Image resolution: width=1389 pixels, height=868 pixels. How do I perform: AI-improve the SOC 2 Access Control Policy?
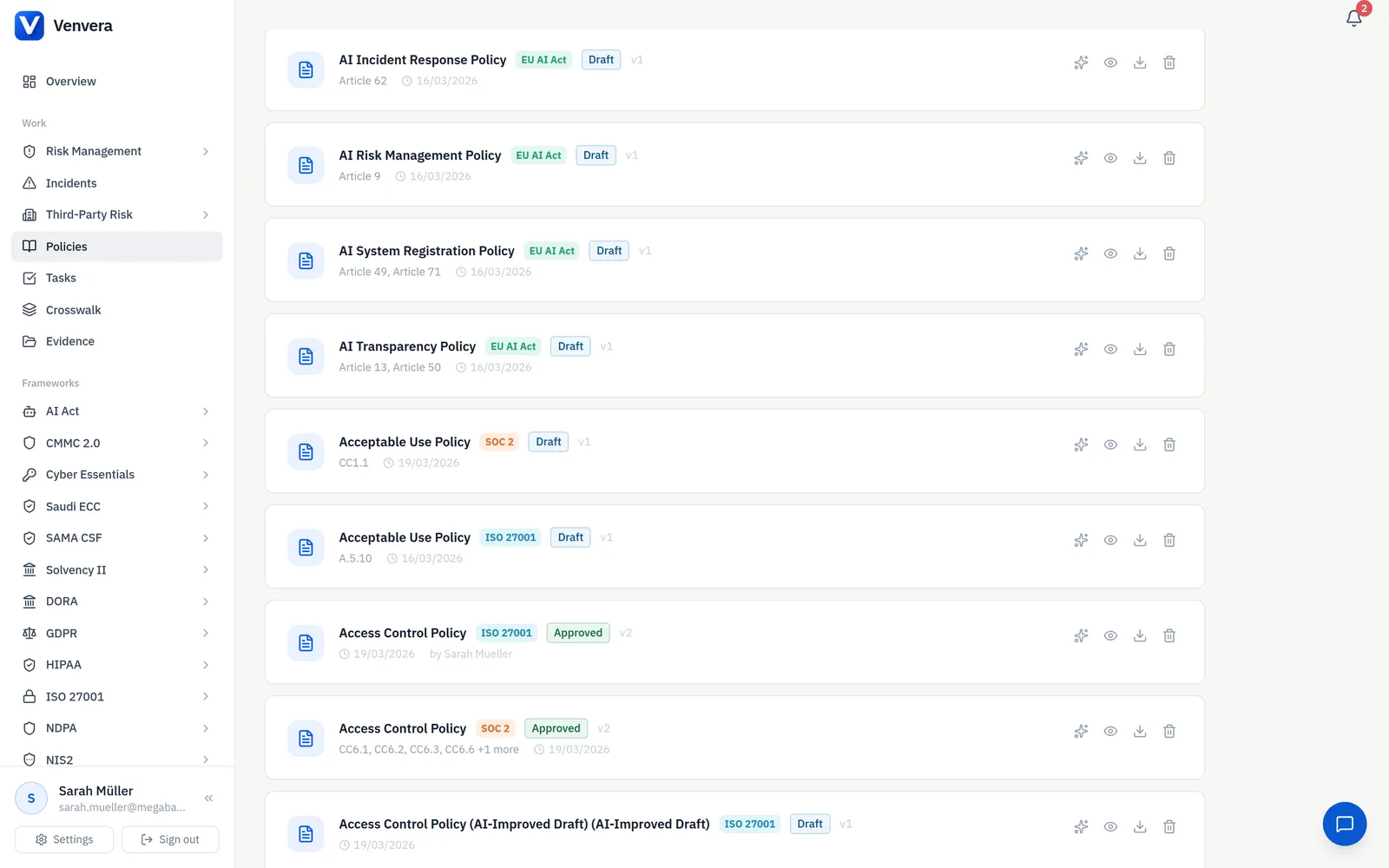[1081, 731]
